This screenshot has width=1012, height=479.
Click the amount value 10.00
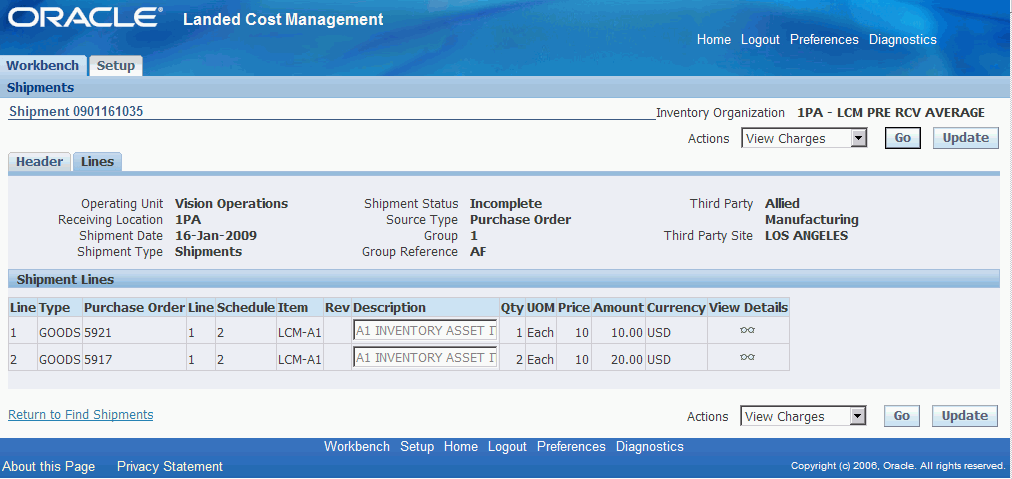coord(627,332)
